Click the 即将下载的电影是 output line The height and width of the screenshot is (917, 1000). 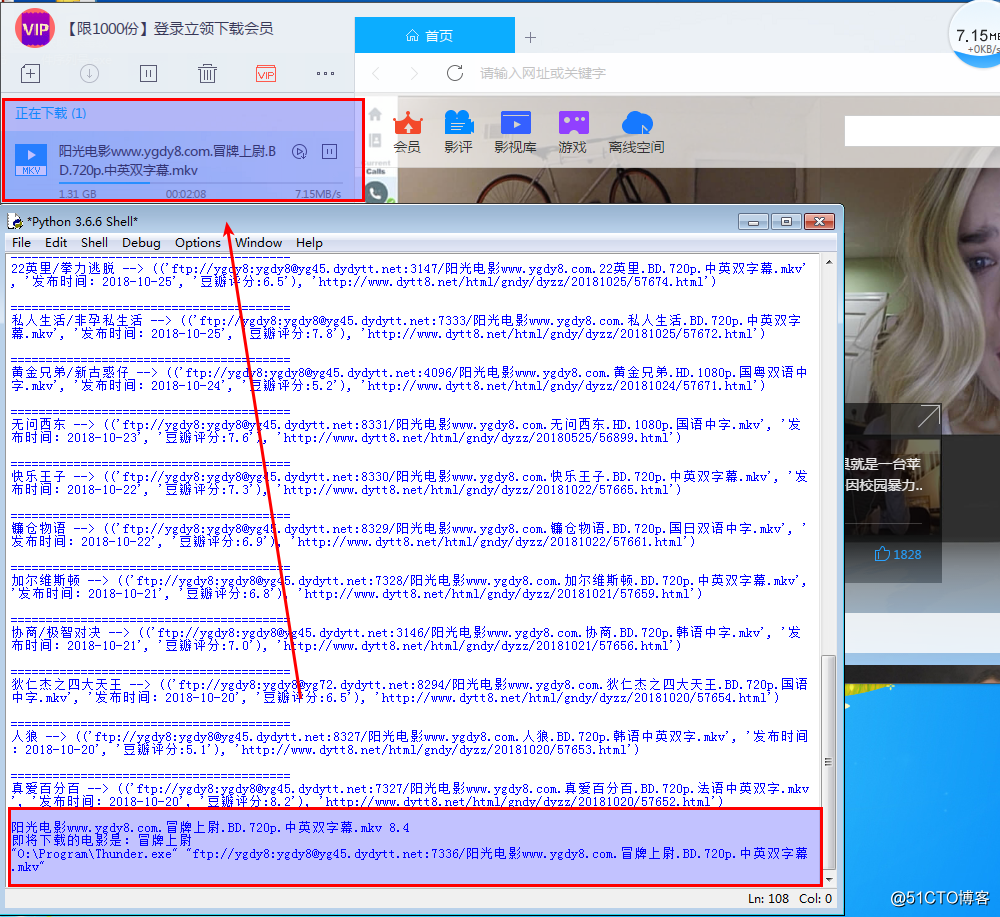(x=101, y=840)
